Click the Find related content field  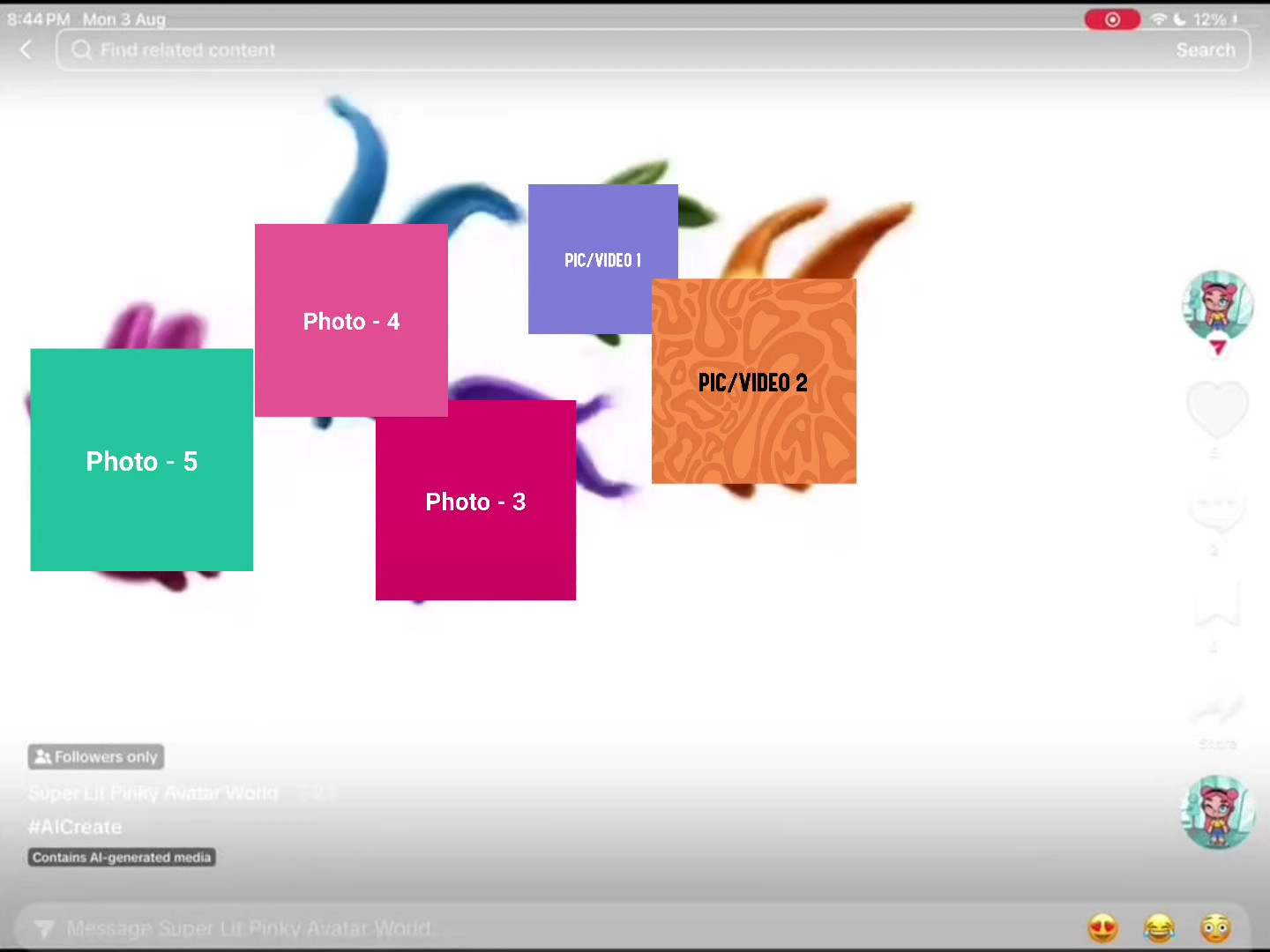653,50
